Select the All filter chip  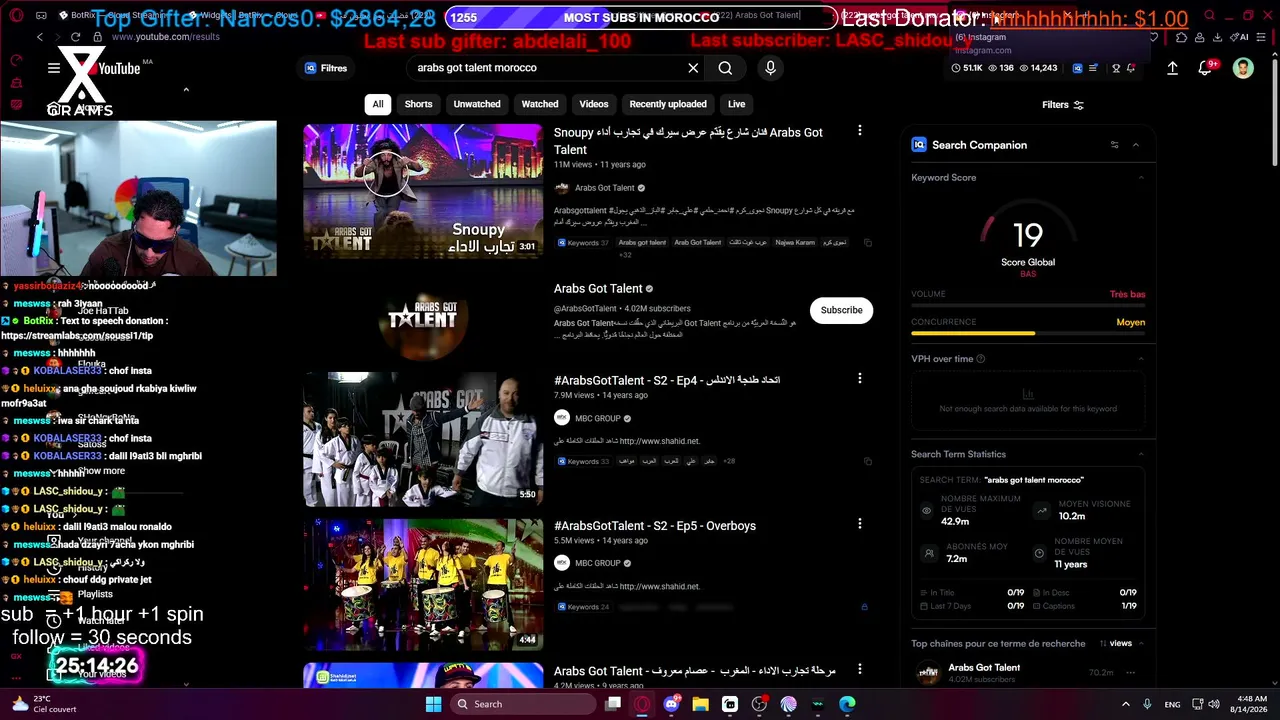(378, 104)
